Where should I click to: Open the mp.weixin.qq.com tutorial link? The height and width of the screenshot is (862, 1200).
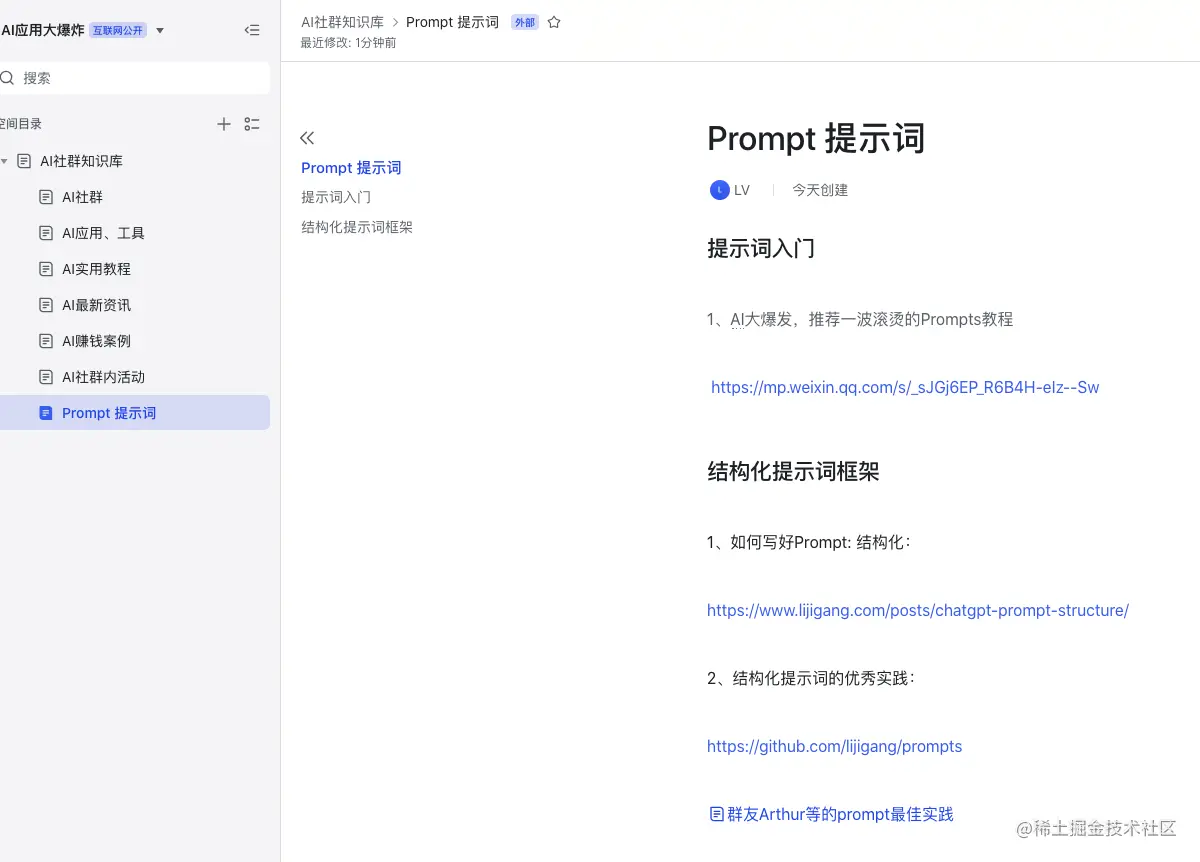pyautogui.click(x=904, y=387)
